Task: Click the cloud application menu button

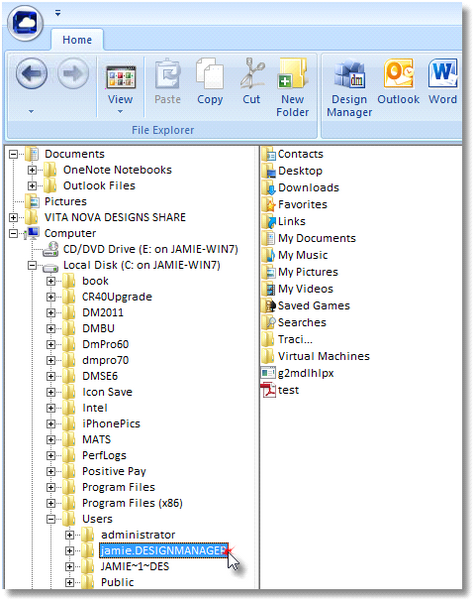Action: (x=25, y=23)
